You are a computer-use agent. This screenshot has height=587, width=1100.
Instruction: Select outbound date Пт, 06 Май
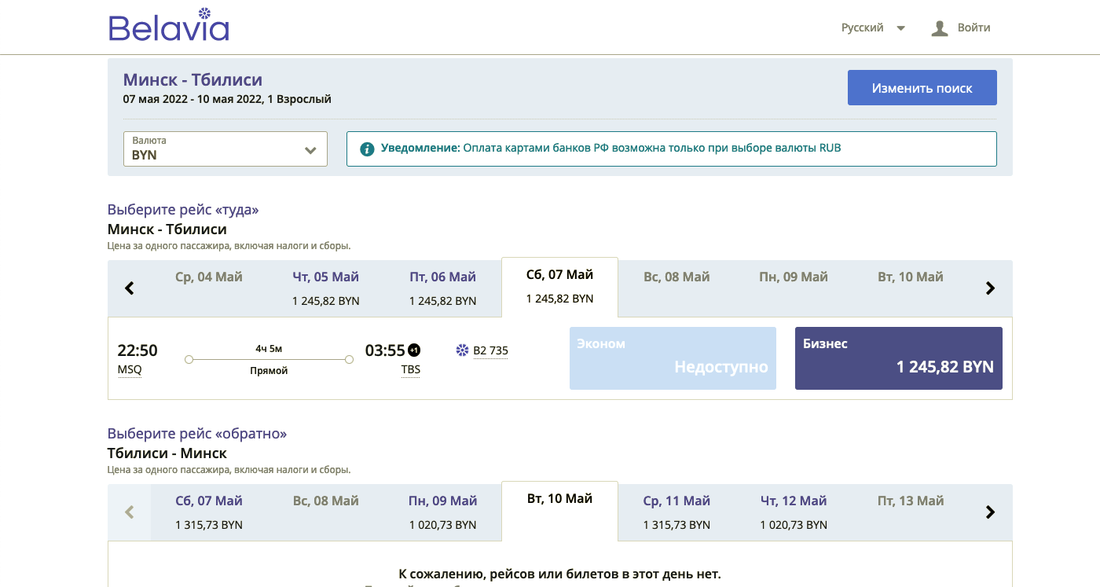click(442, 287)
